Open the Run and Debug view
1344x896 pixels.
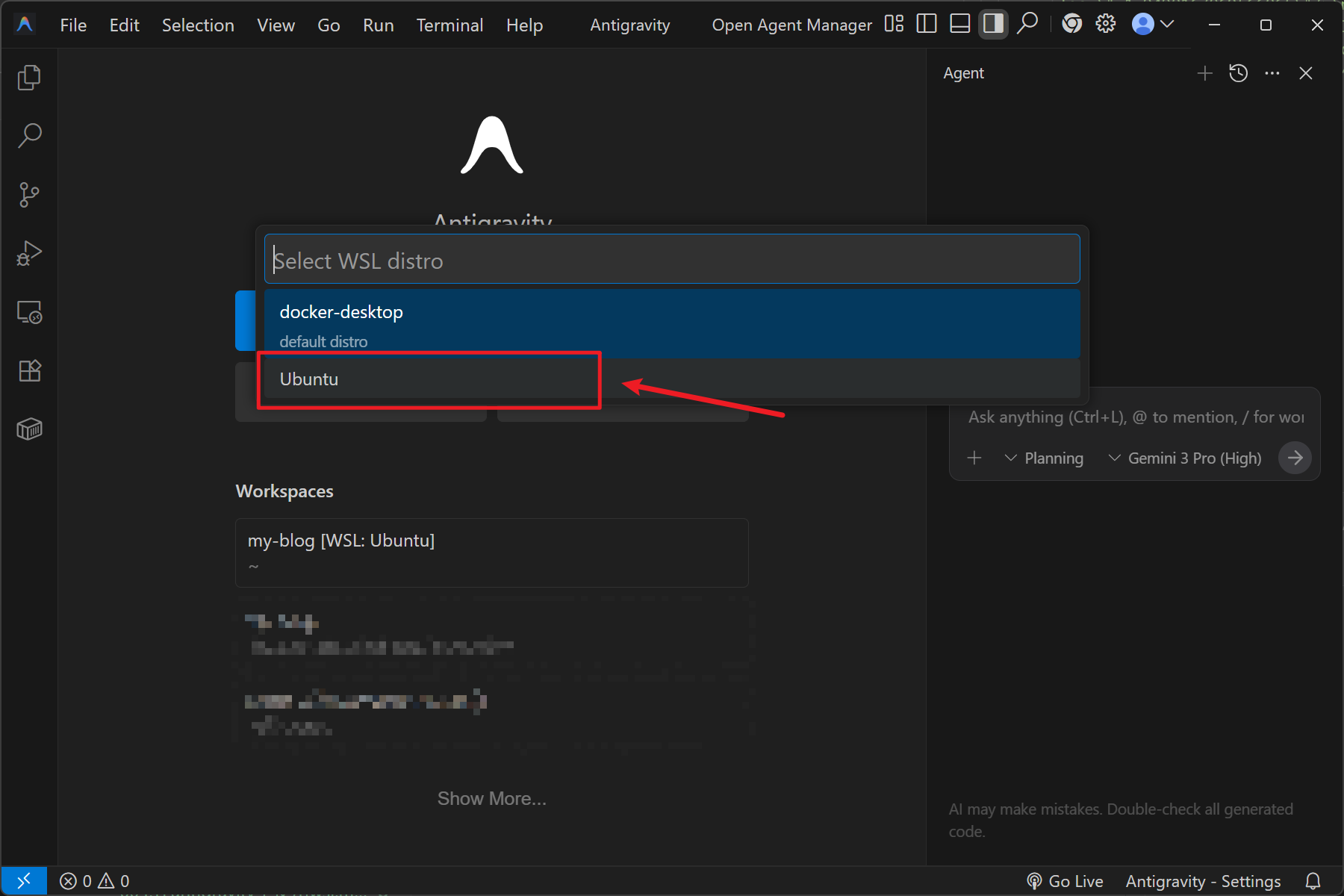29,254
